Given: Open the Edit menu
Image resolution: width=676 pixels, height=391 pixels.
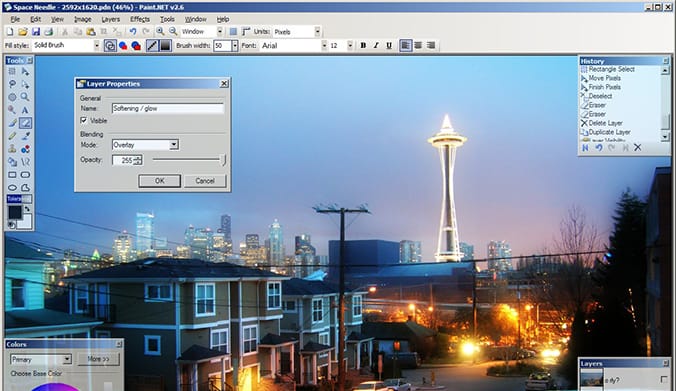Looking at the screenshot, I should click(x=35, y=19).
